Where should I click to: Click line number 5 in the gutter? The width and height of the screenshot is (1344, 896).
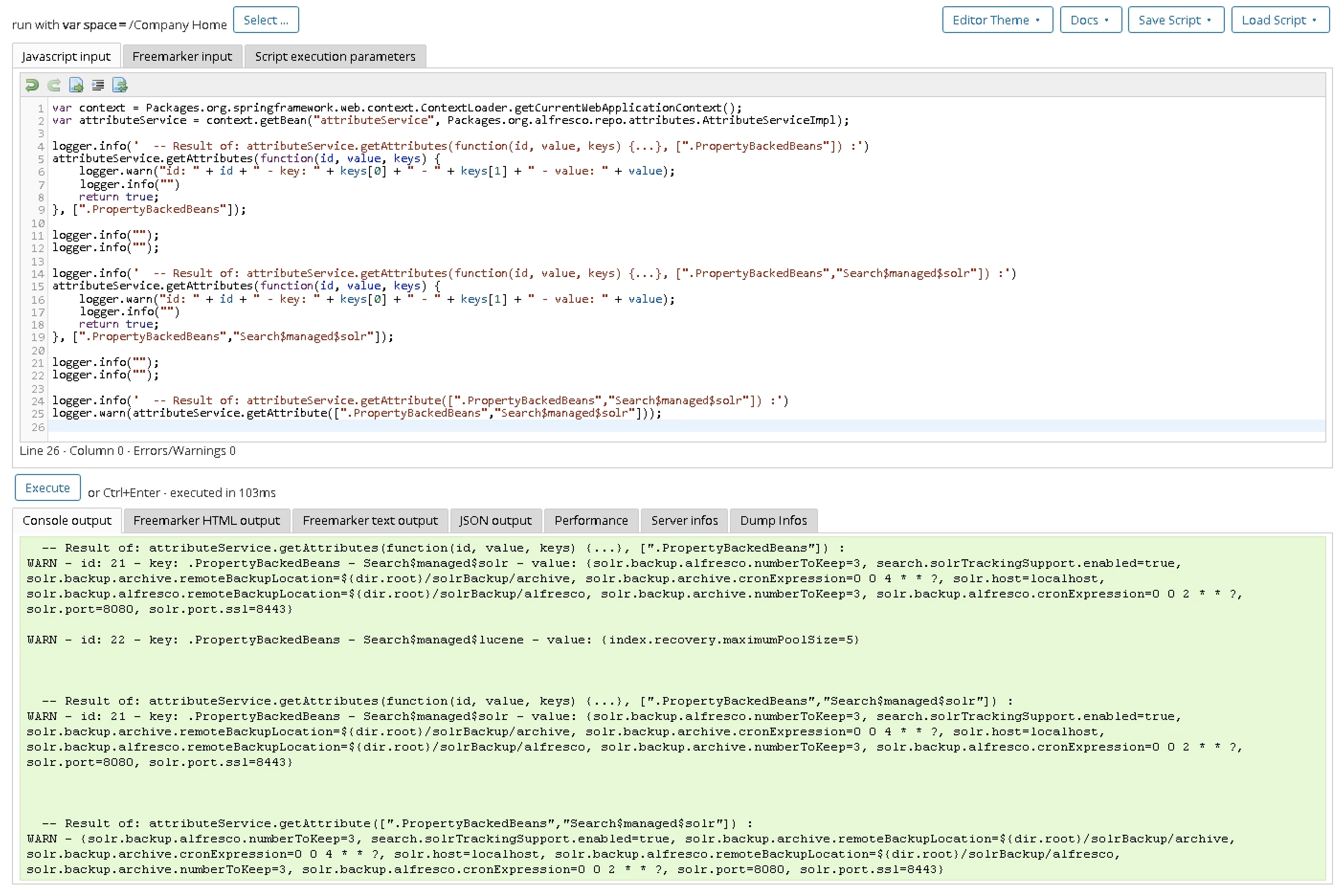point(41,159)
